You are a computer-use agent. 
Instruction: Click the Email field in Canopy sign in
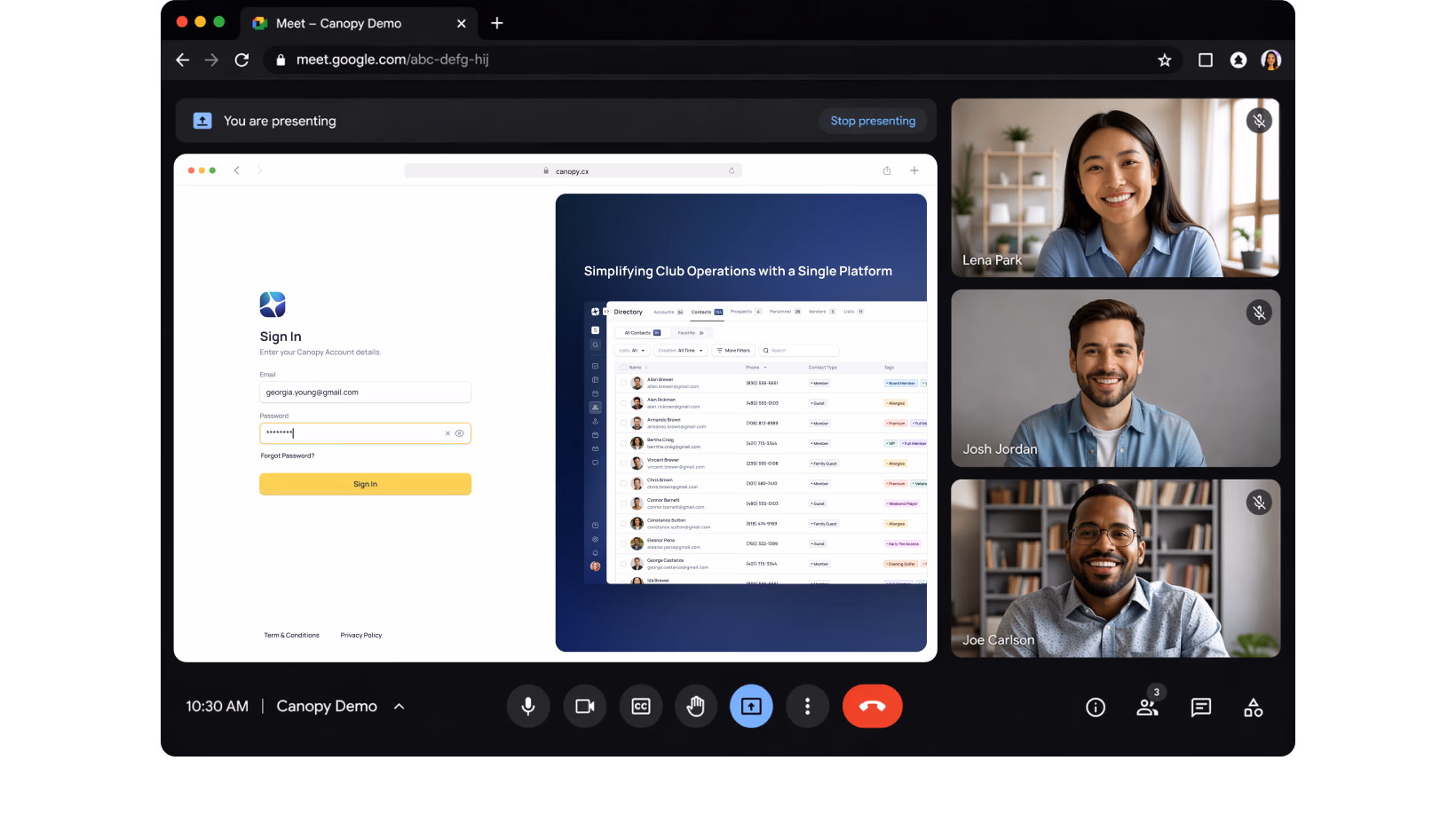[x=365, y=392]
